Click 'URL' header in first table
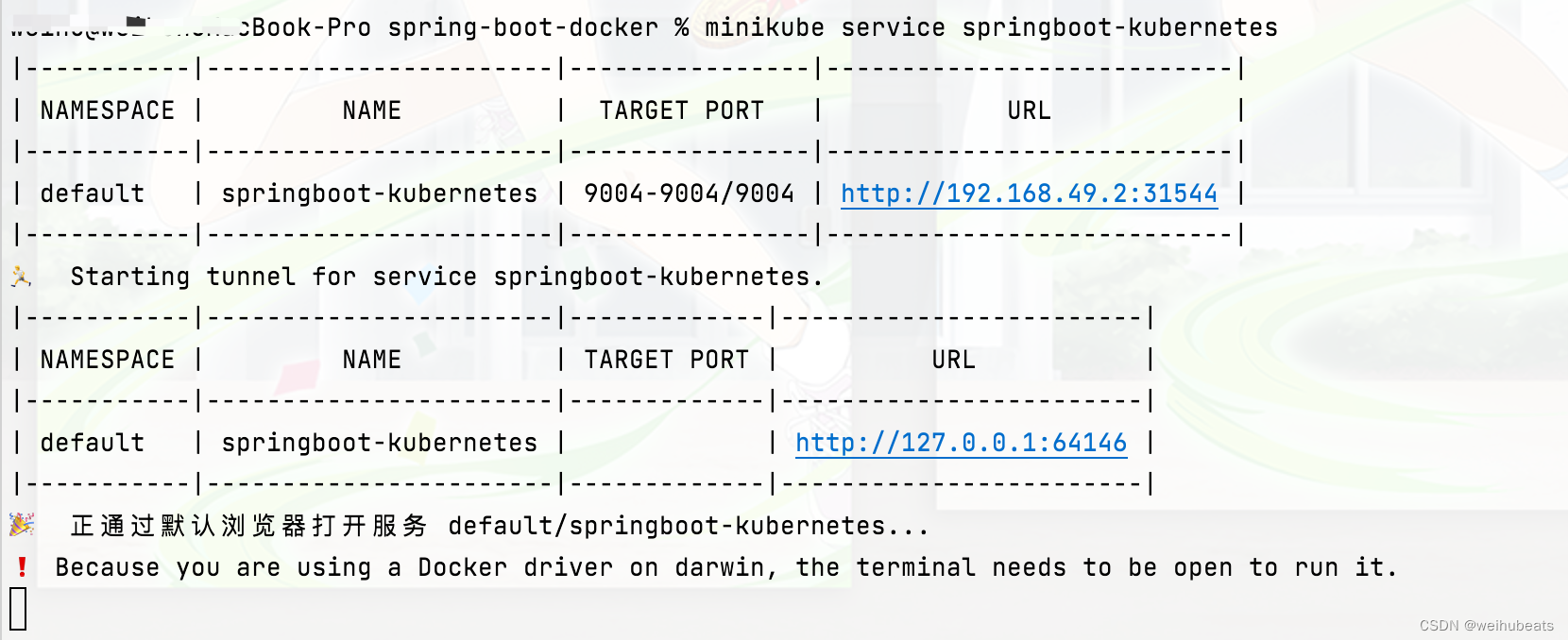 (x=1029, y=110)
